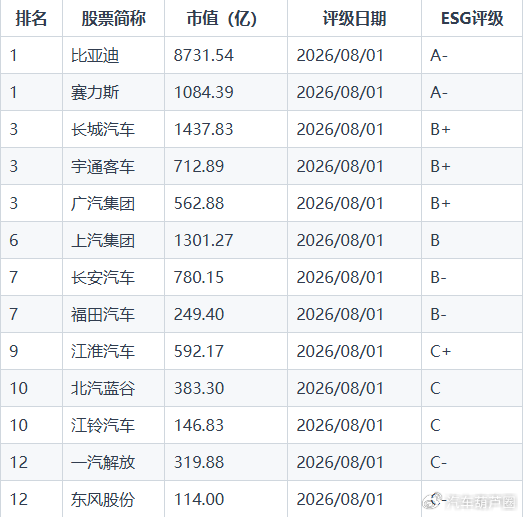Viewport: 523px width, 517px height.
Task: Click market value 319.88
Action: [199, 463]
